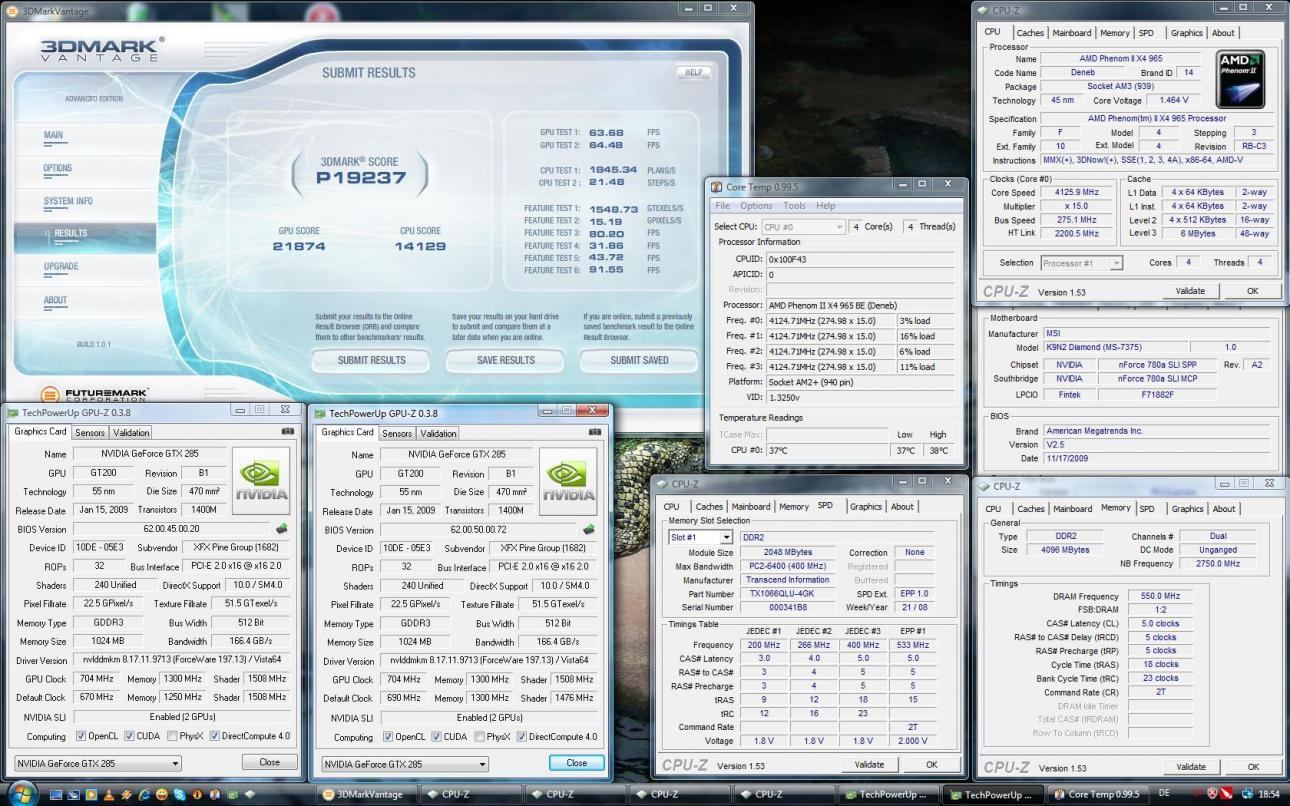Click the Core Temp title bar icon
The width and height of the screenshot is (1290, 806).
pyautogui.click(x=716, y=186)
